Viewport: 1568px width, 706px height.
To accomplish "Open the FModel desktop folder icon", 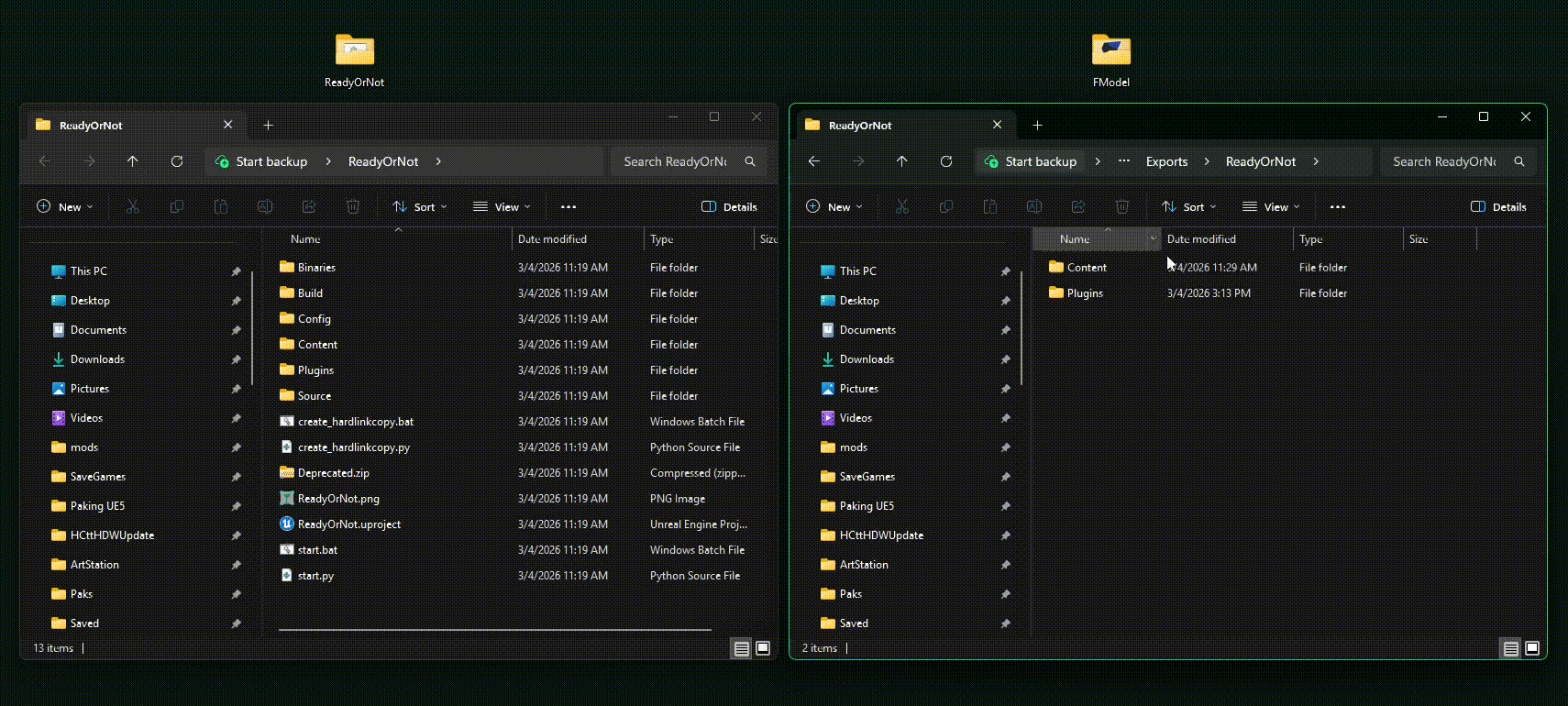I will tap(1110, 51).
